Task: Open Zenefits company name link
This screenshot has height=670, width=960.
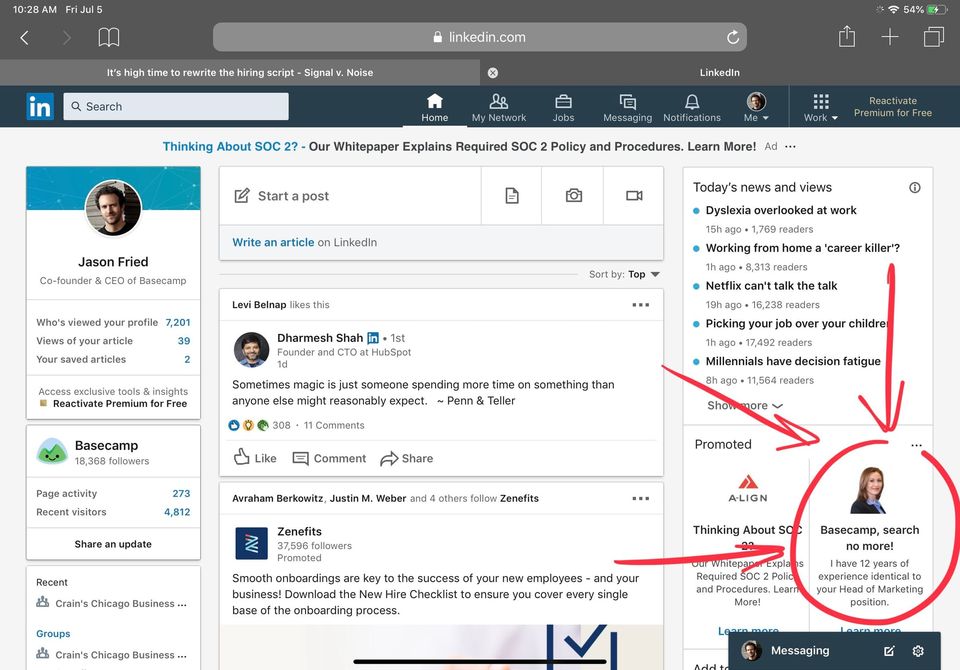Action: click(x=299, y=532)
